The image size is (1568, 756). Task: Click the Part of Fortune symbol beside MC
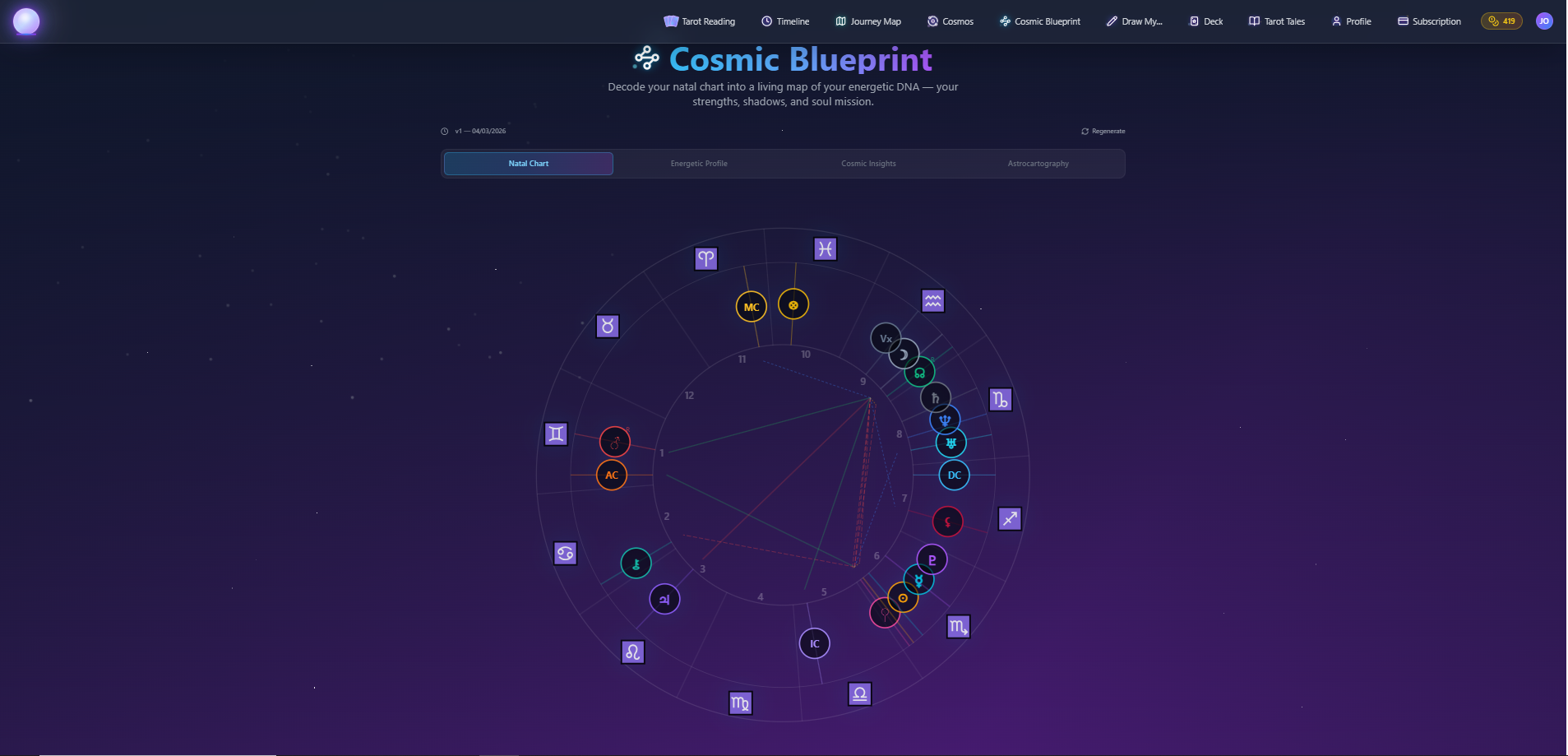click(793, 304)
